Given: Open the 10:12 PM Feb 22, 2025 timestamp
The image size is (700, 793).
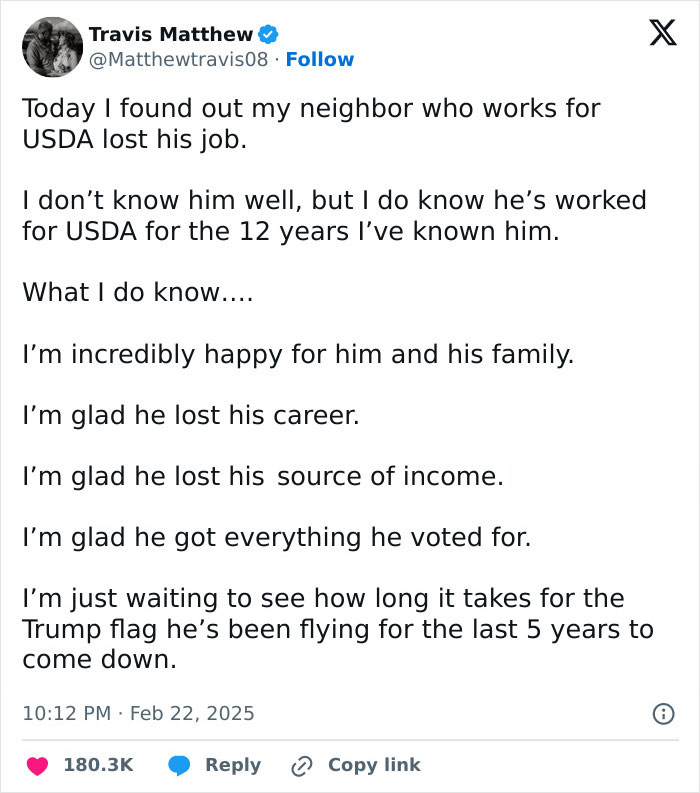Looking at the screenshot, I should tap(138, 713).
